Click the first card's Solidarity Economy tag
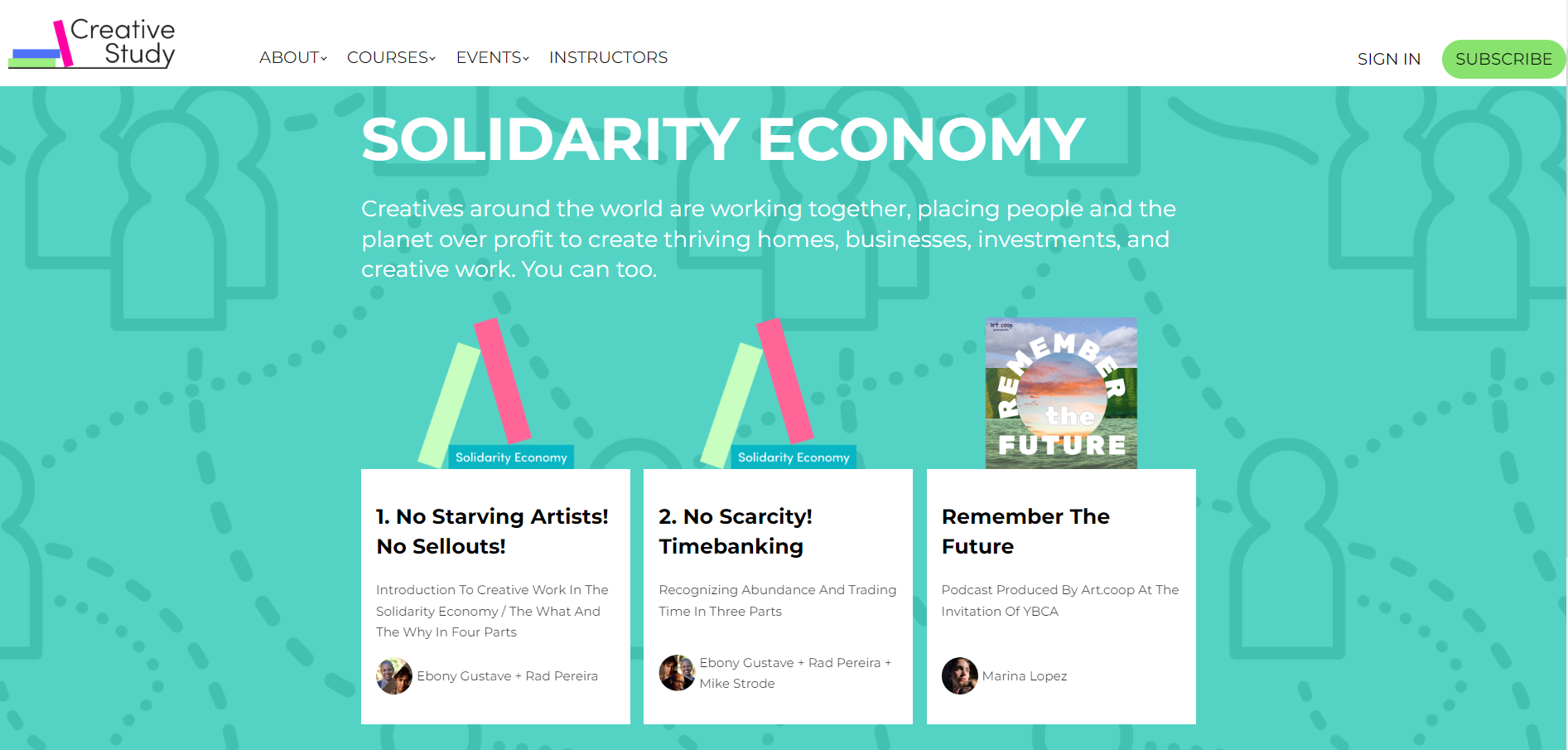 [511, 457]
